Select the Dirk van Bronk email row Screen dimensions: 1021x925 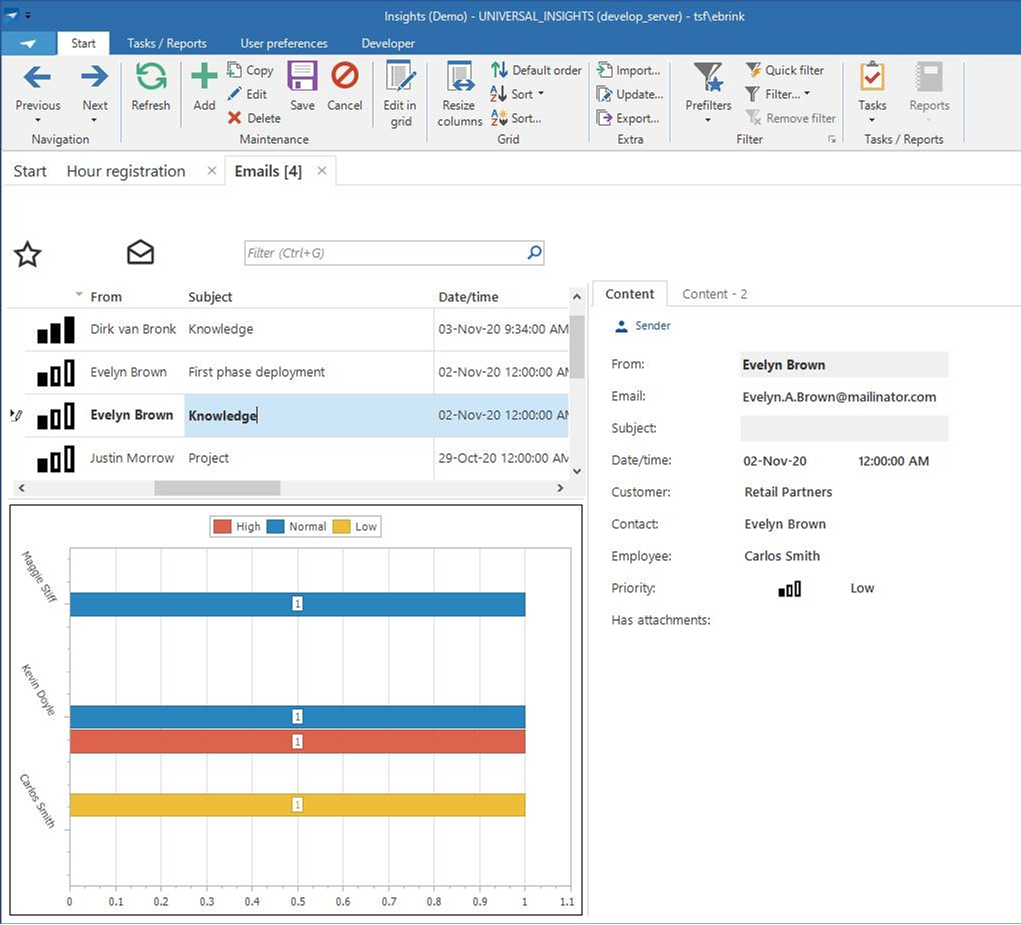pos(297,329)
